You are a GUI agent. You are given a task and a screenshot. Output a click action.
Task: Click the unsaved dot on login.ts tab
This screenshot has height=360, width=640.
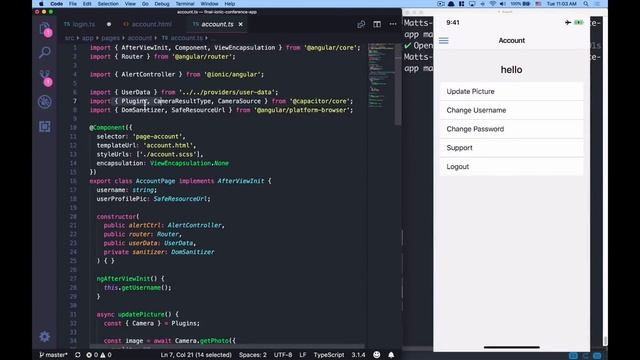(109, 24)
